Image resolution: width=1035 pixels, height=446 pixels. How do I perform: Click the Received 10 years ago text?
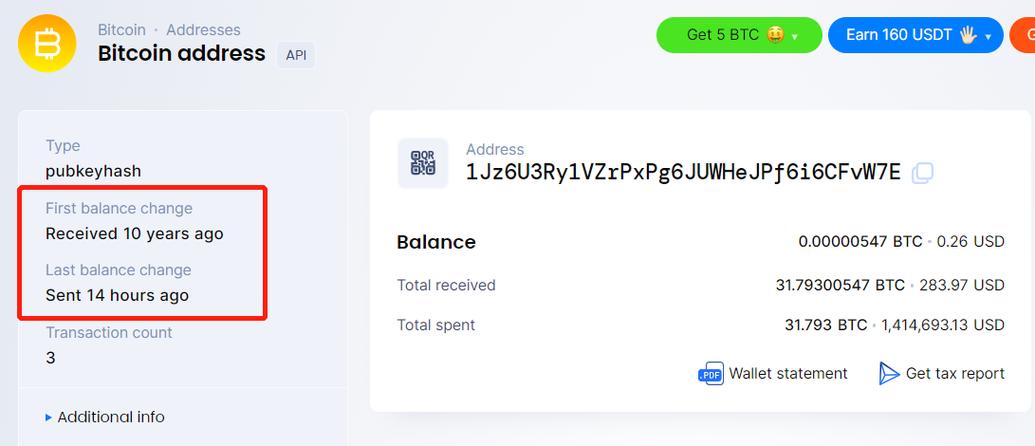click(134, 234)
